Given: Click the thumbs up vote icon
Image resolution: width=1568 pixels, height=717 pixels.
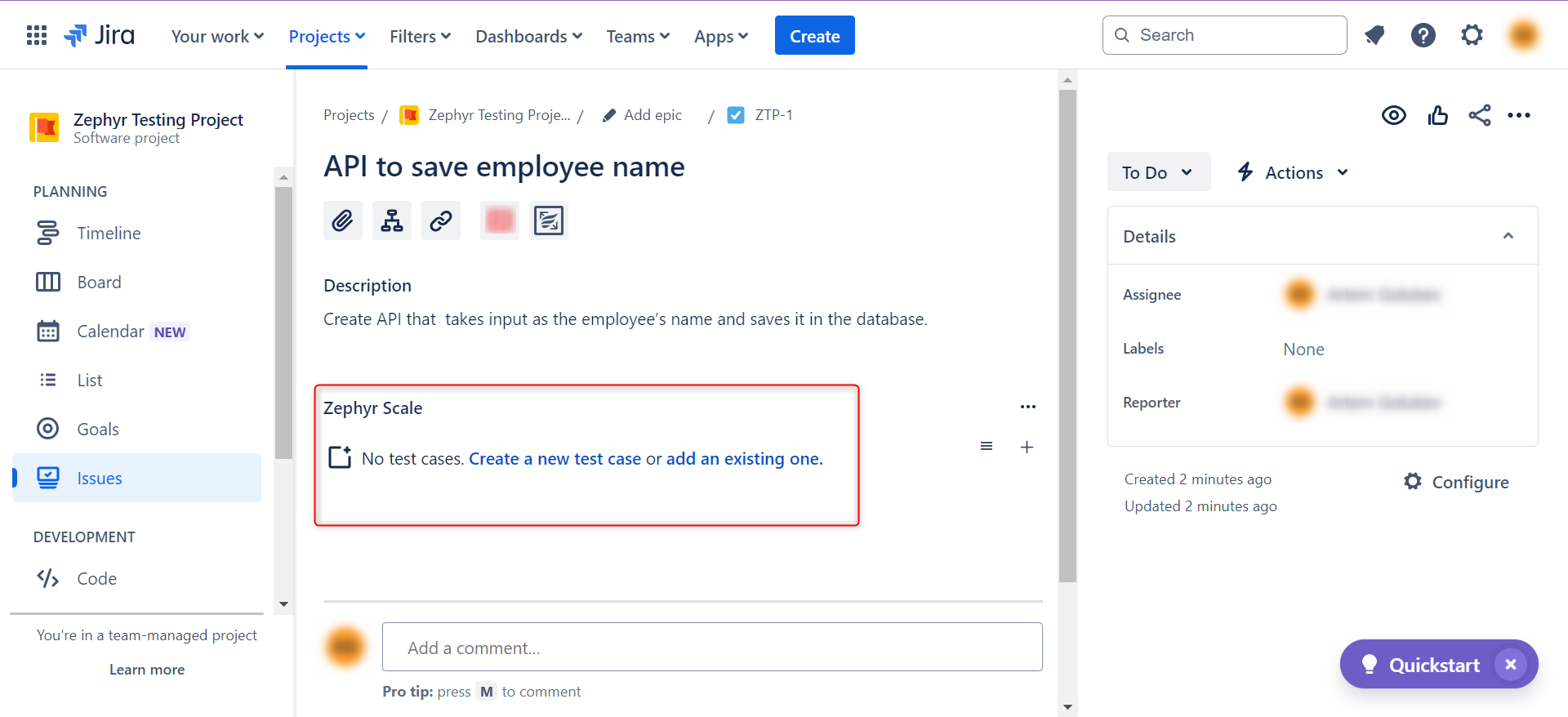Looking at the screenshot, I should click(1438, 115).
